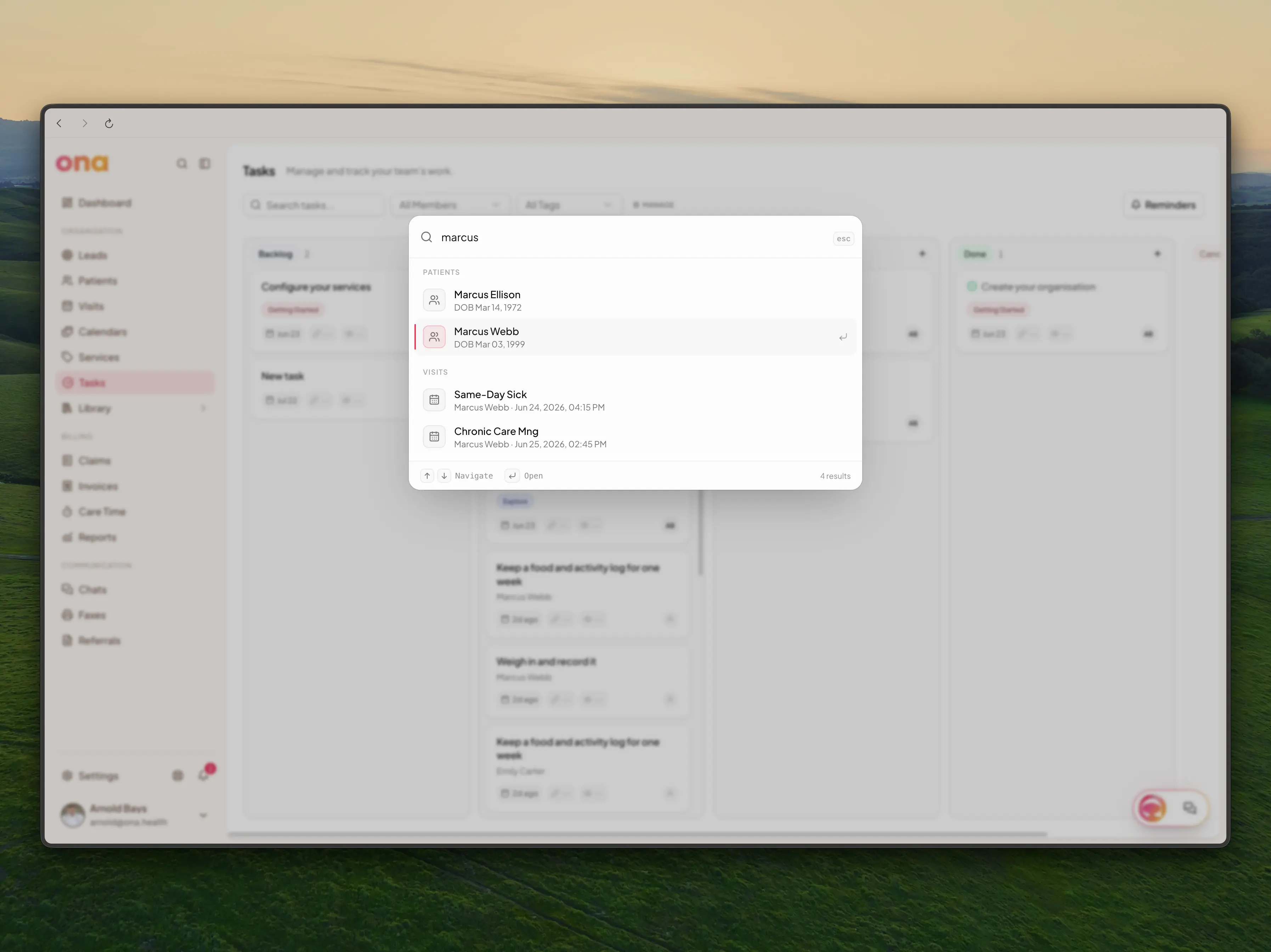Open Claims in the sidebar
Viewport: 1271px width, 952px height.
click(136, 461)
